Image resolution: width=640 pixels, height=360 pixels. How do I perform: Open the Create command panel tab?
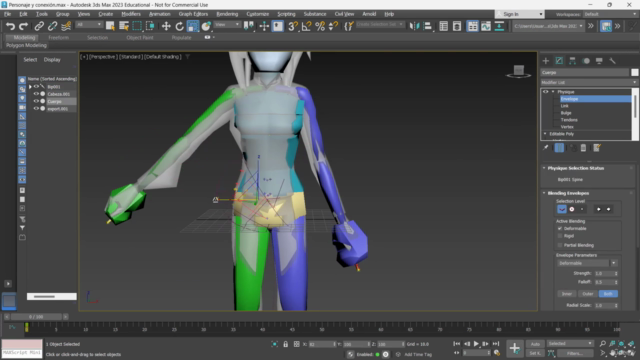(x=546, y=61)
